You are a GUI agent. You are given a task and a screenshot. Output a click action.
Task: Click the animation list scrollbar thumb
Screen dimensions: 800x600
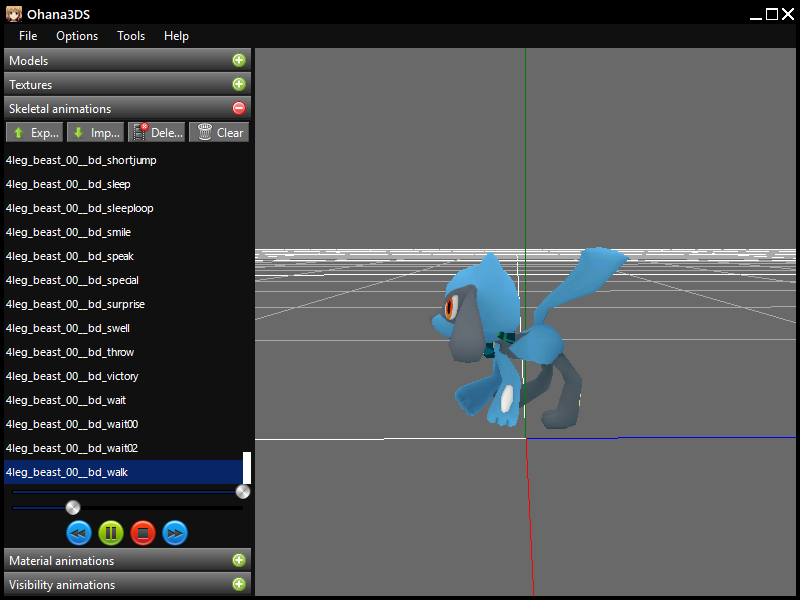point(247,467)
